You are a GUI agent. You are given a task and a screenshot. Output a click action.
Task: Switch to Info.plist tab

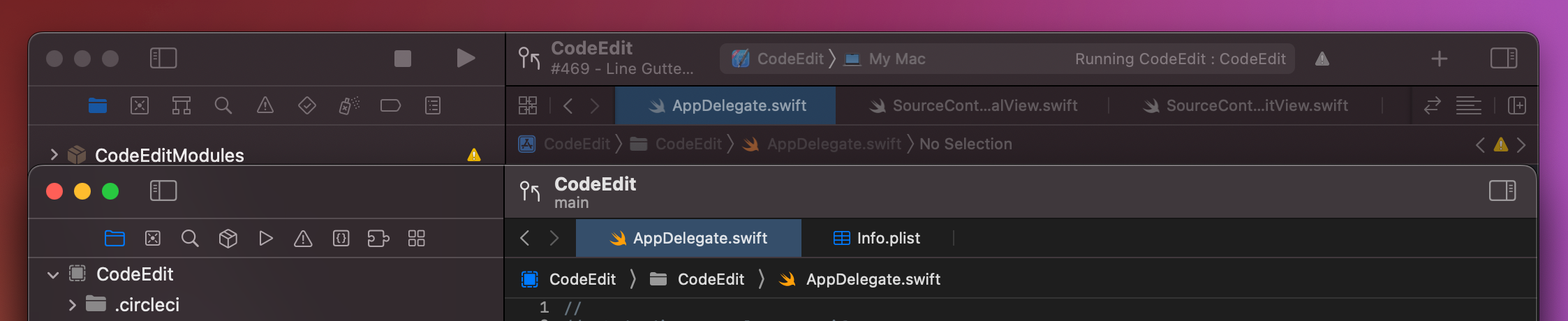877,238
